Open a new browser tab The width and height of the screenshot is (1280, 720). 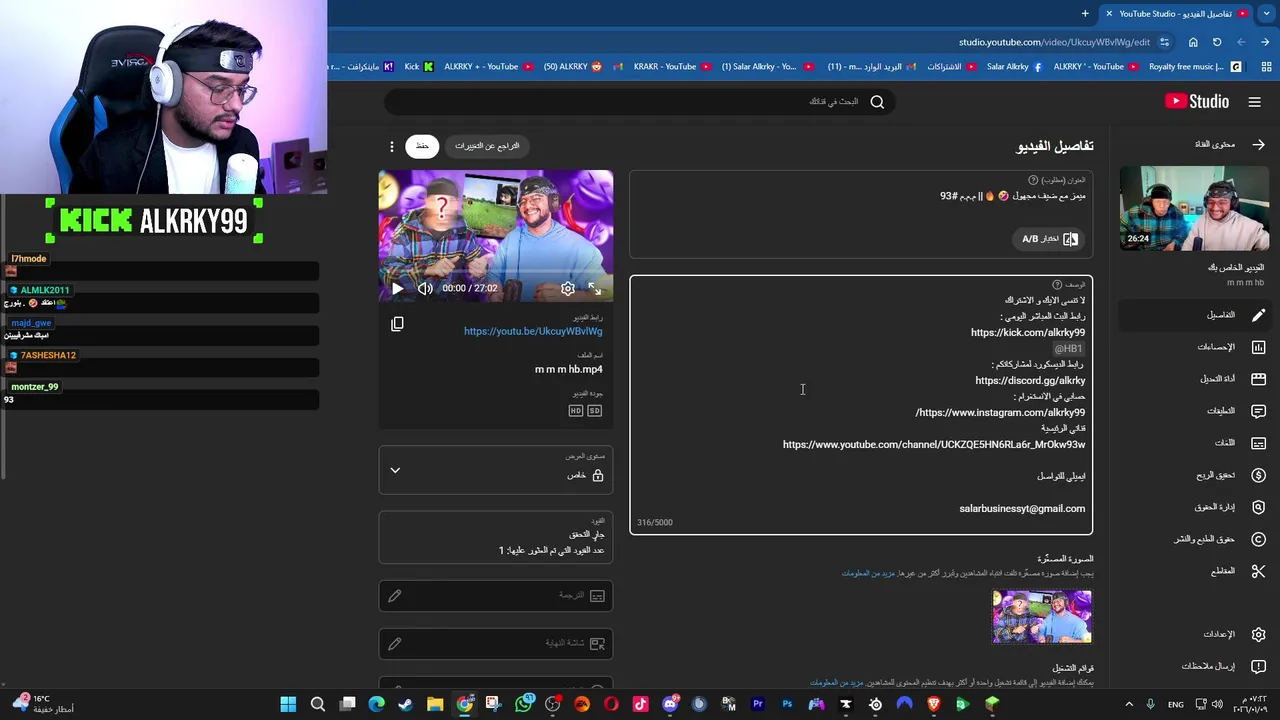point(1085,14)
